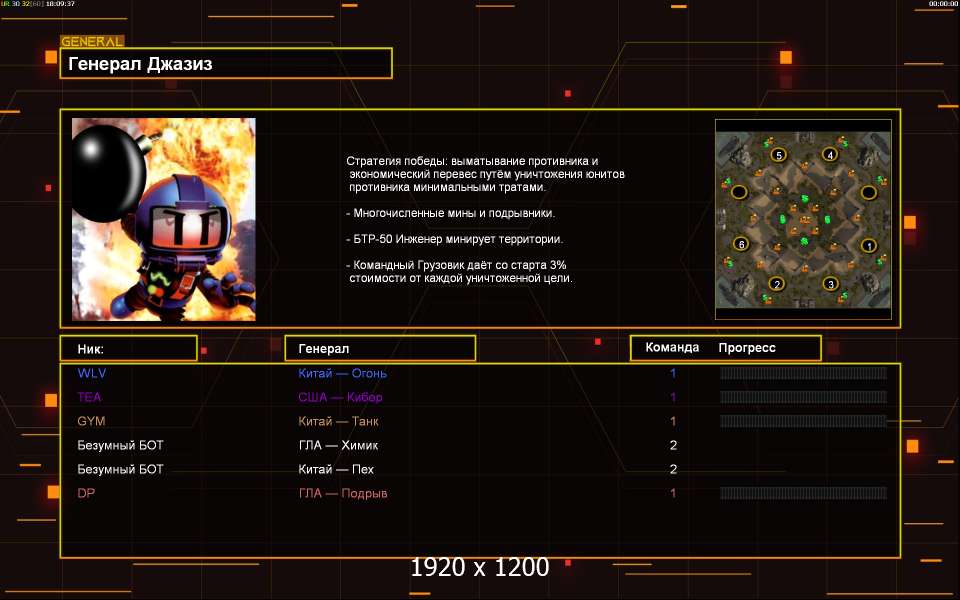Image resolution: width=960 pixels, height=600 pixels.
Task: Pick start position marker 1 on minimap
Action: [869, 246]
